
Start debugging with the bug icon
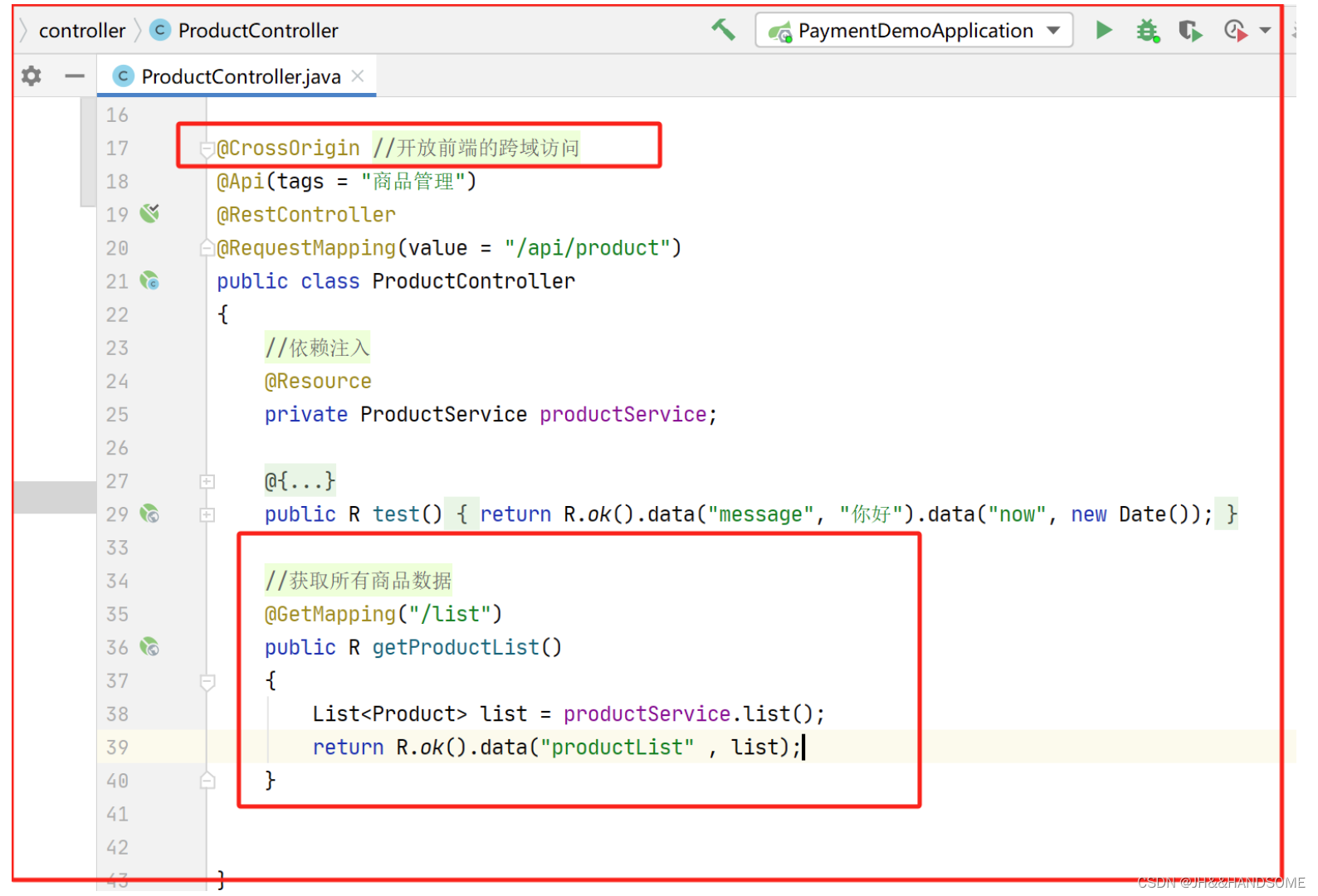(x=1148, y=31)
